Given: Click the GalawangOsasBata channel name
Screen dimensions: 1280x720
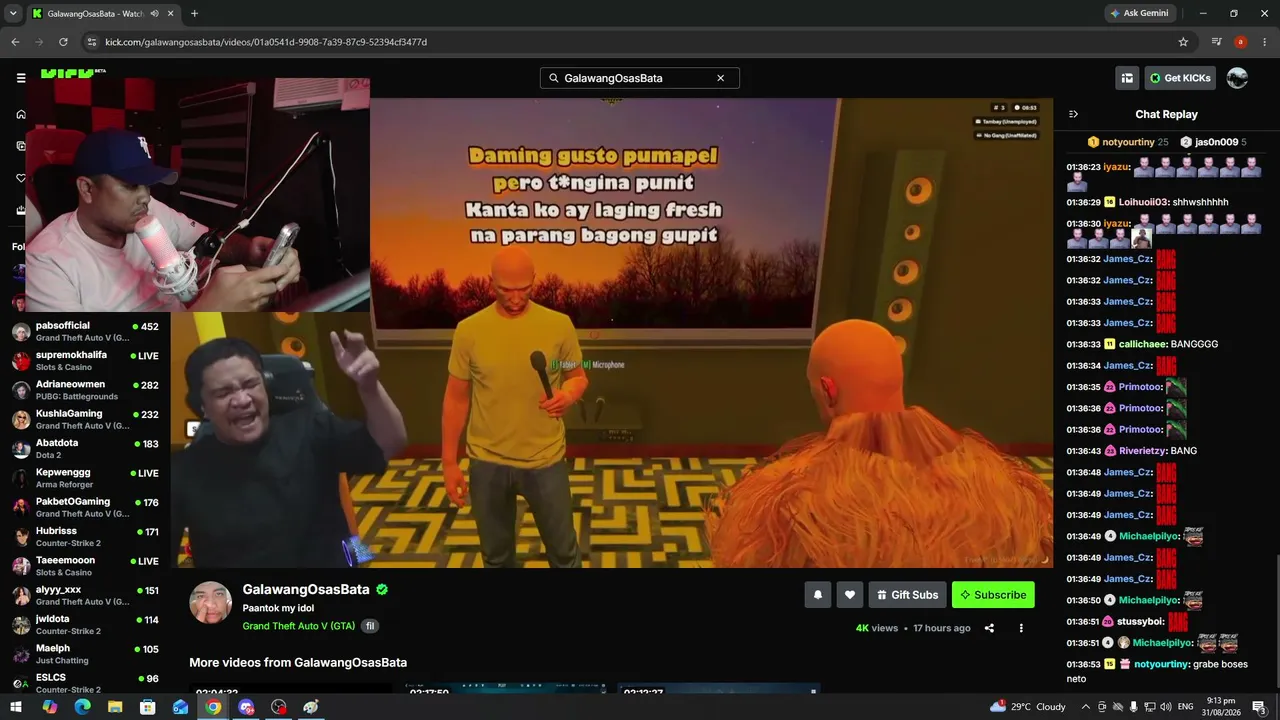Looking at the screenshot, I should coord(306,590).
